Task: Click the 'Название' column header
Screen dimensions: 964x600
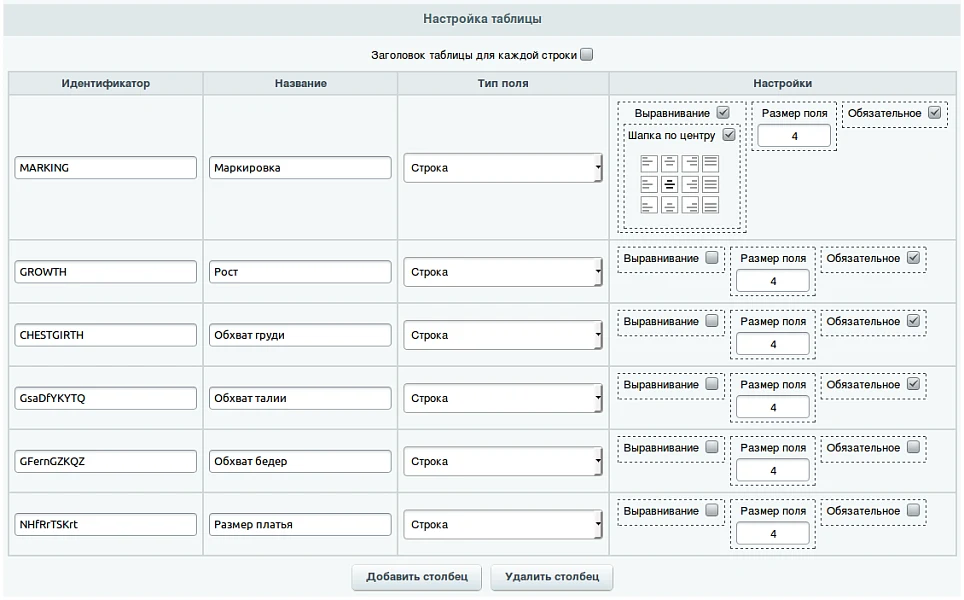Action: [x=301, y=83]
